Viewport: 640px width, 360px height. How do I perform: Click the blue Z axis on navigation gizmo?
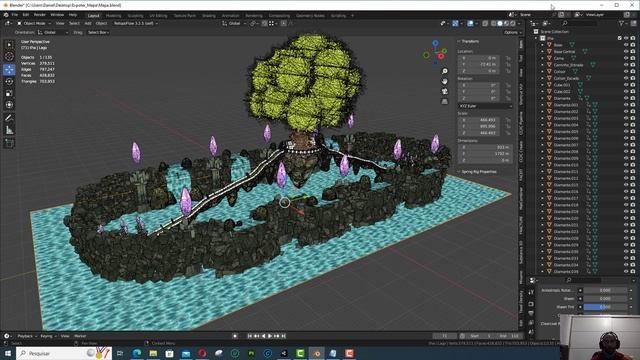pyautogui.click(x=436, y=43)
